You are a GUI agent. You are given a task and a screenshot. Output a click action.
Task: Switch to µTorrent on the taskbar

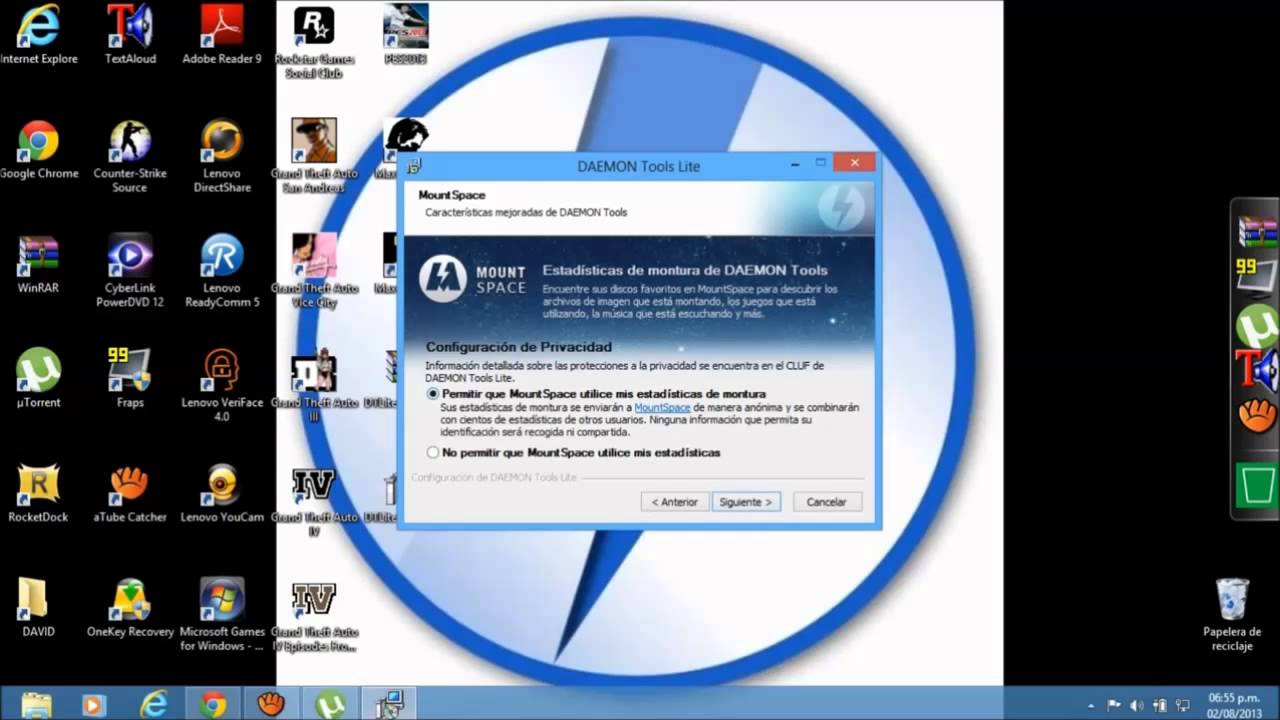[x=330, y=704]
